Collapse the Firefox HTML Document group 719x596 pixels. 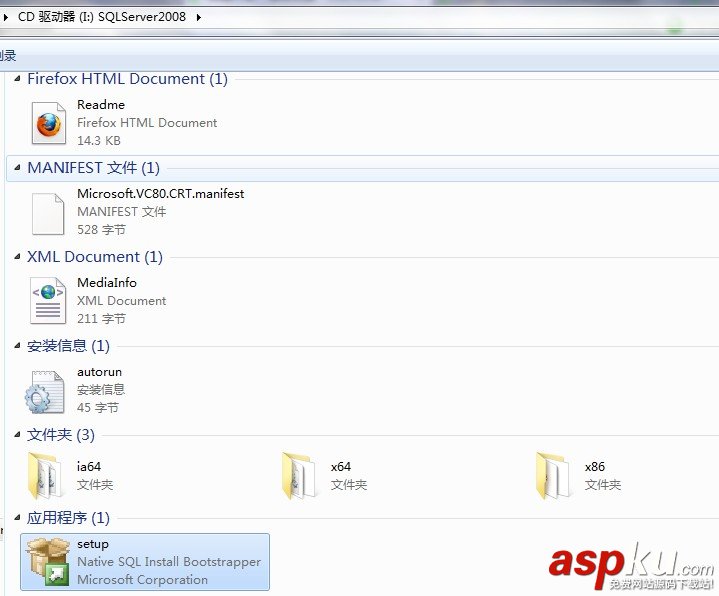17,79
